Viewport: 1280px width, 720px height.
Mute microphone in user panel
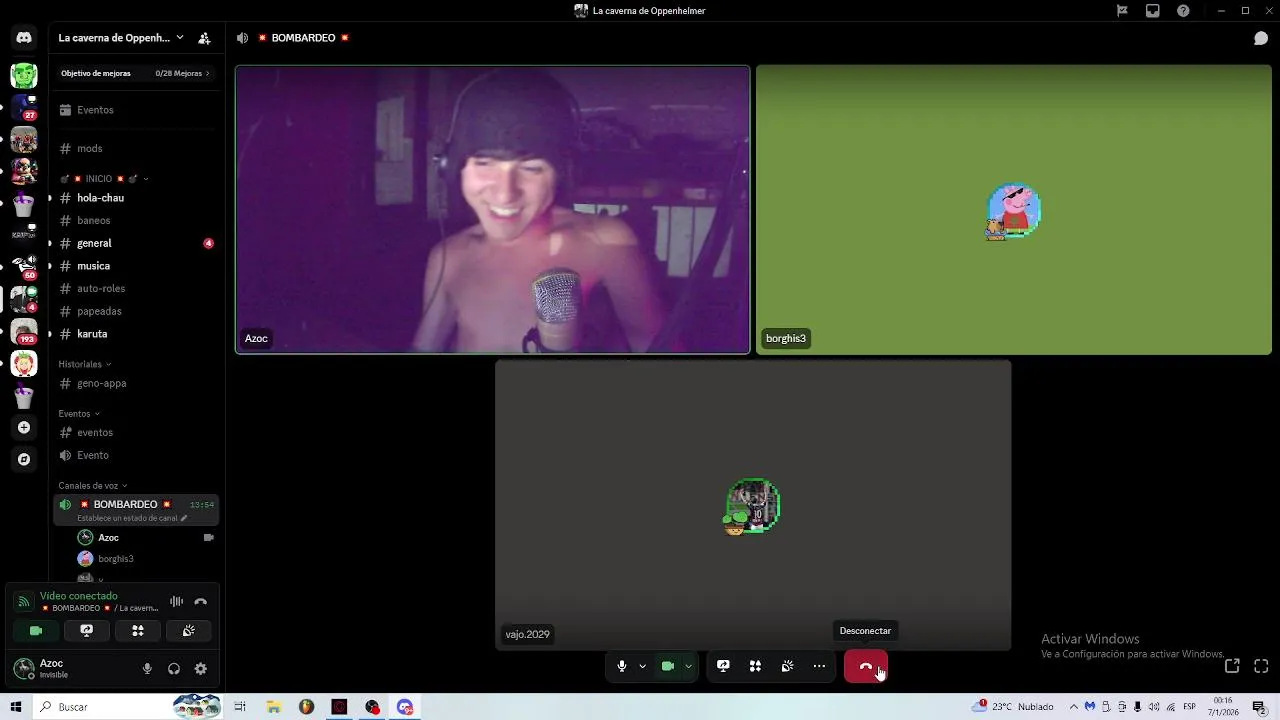147,669
